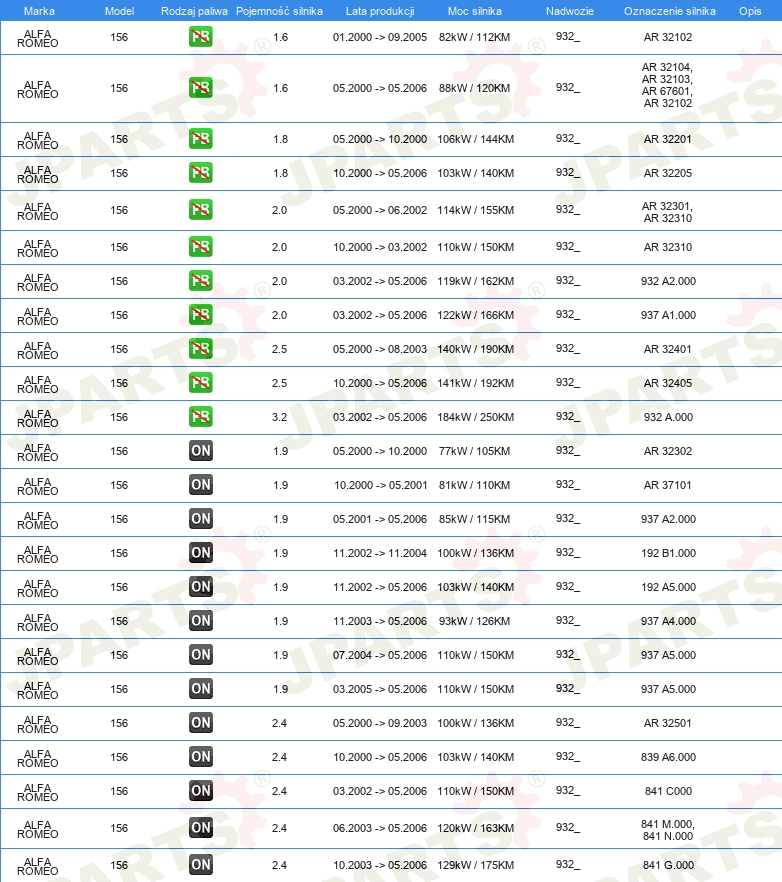Click the ON diesel icon in the 841 C000 row
782x882 pixels.
pyautogui.click(x=201, y=791)
